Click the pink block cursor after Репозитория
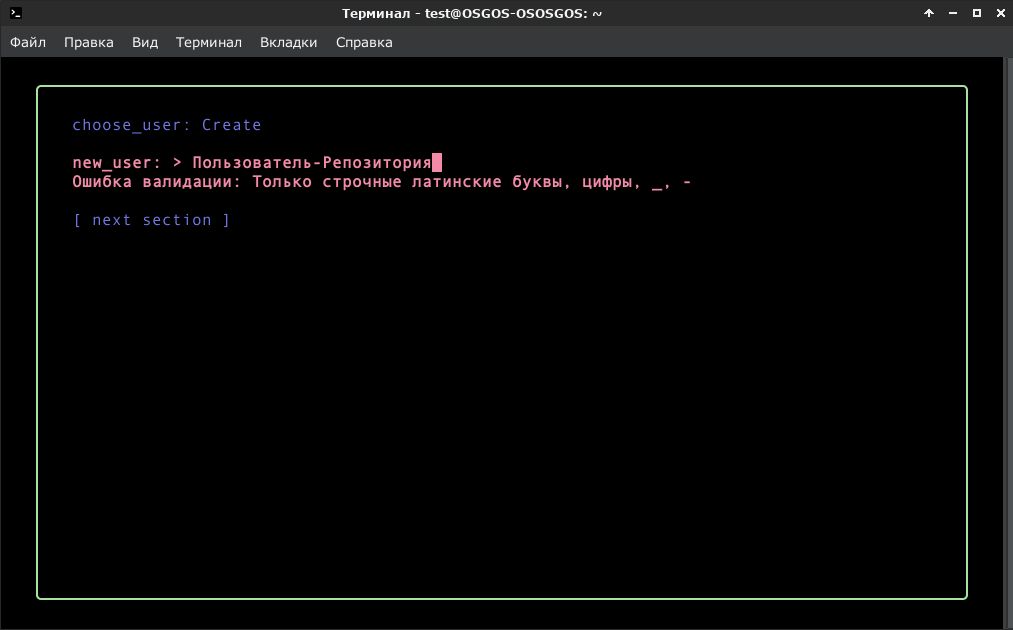This screenshot has width=1013, height=630. 437,163
